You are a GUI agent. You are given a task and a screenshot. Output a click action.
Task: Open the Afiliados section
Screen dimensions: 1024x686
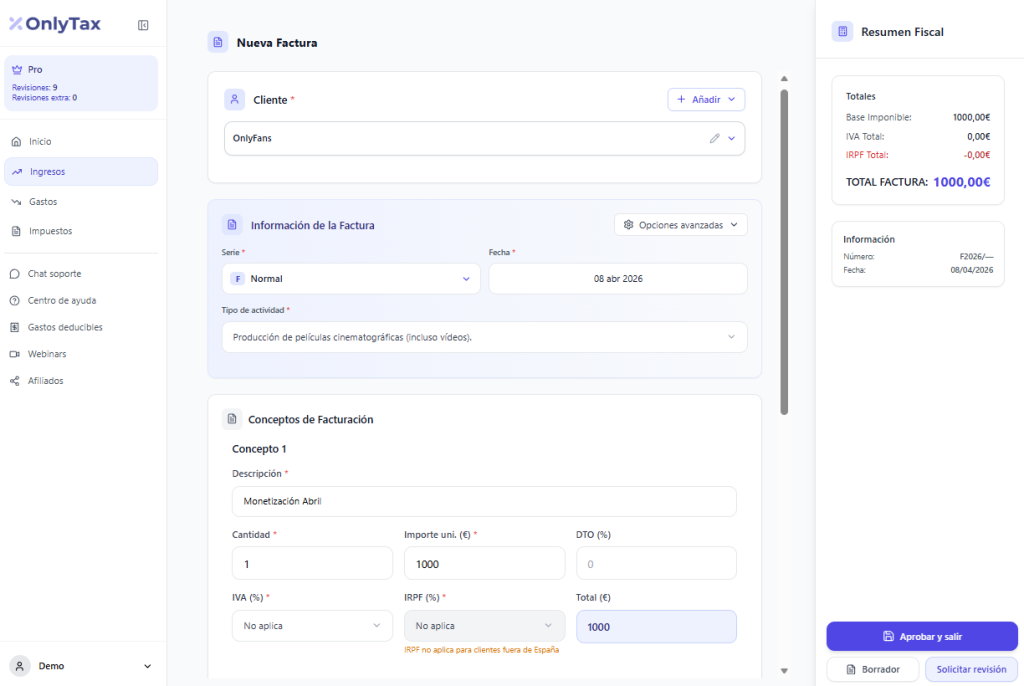[45, 381]
